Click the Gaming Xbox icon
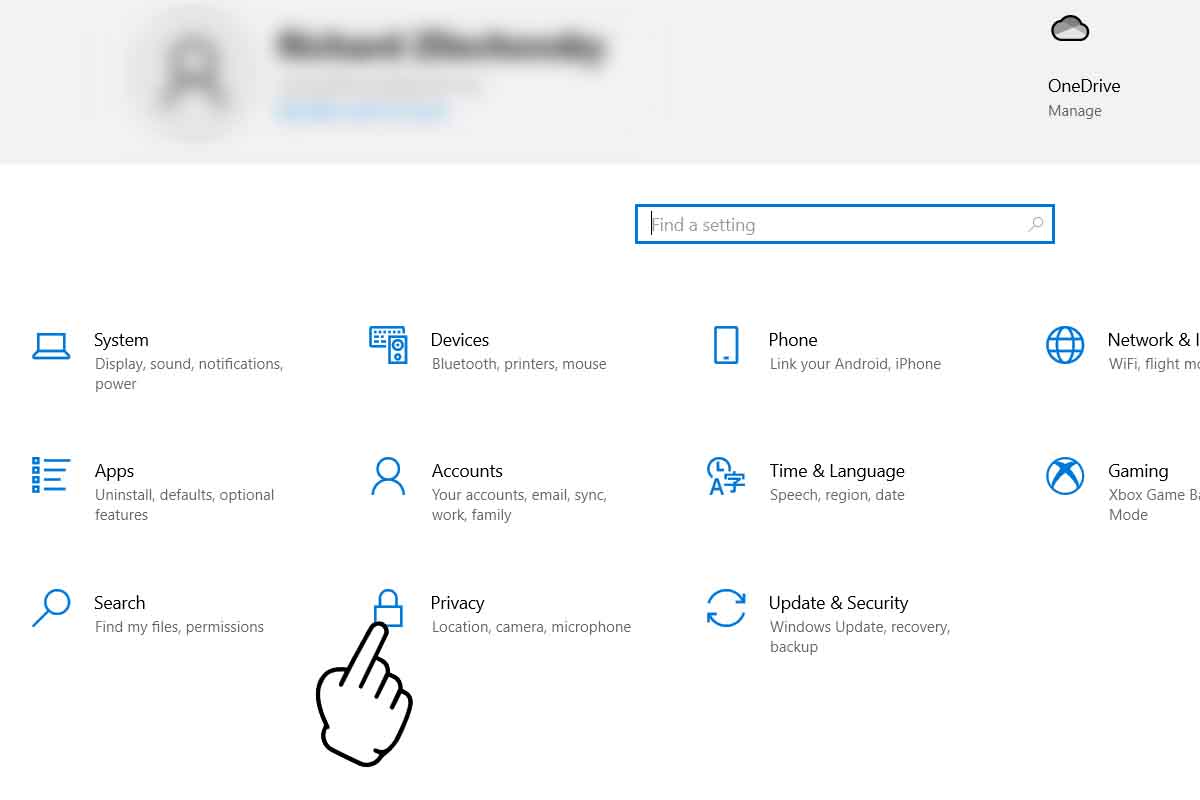Screen dimensions: 1200x800 coord(1065,476)
